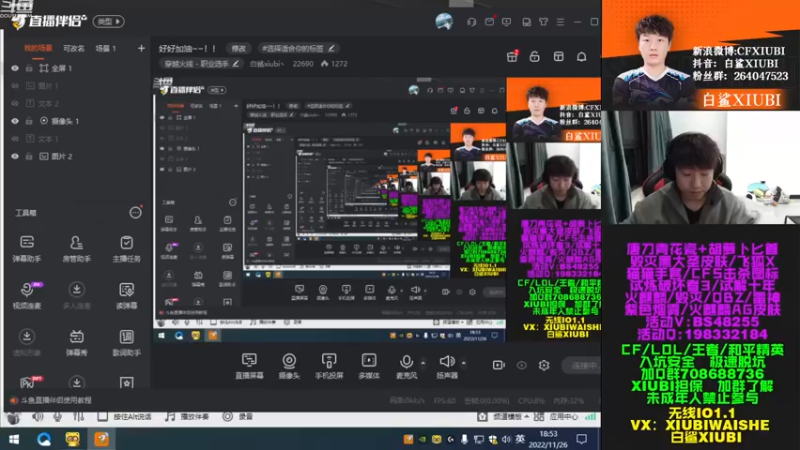Open the yellow Douyu app on taskbar
Screen dimensions: 800x450
tap(72, 439)
